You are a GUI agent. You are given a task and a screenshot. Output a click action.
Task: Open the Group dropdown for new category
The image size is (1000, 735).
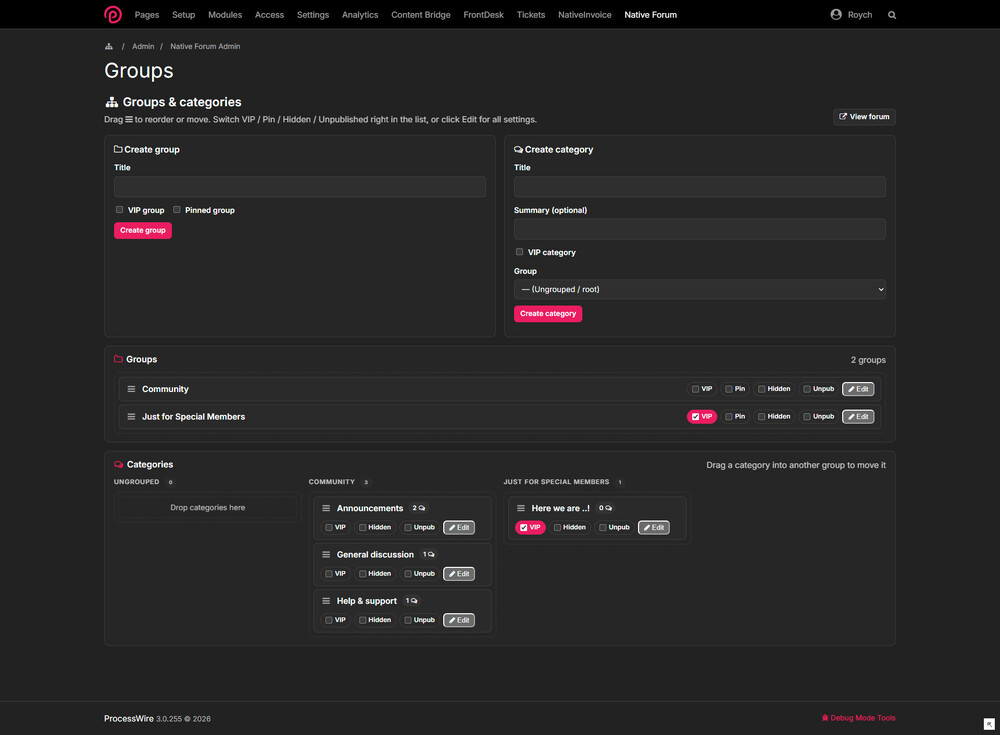700,289
